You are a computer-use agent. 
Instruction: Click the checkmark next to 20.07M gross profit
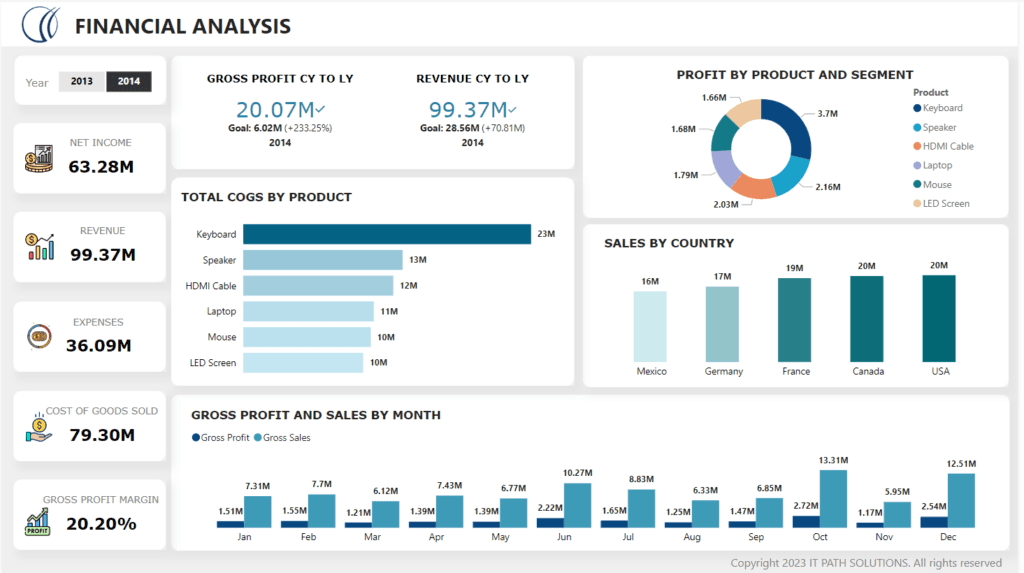coord(320,109)
